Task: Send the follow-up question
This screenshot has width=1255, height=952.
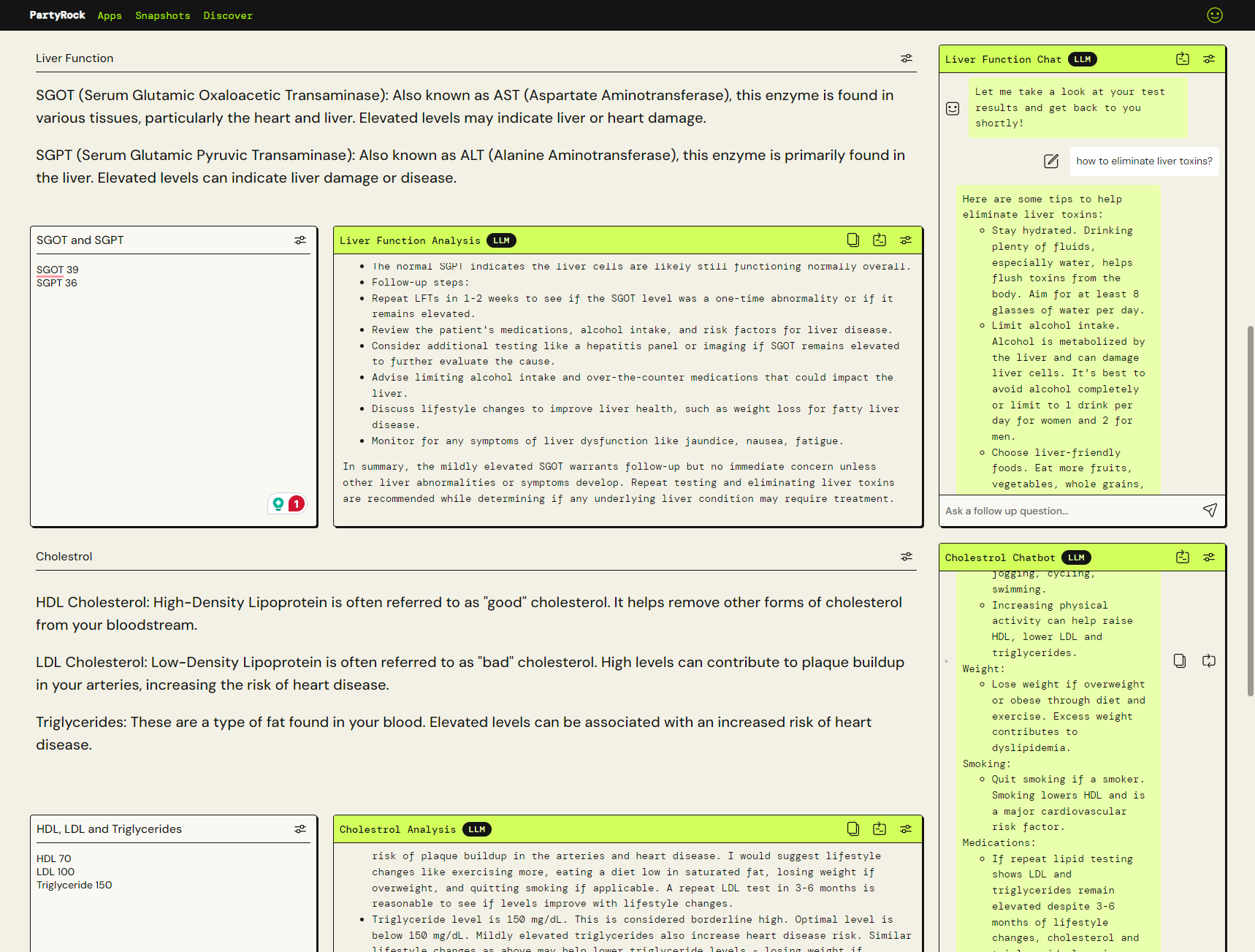Action: click(1210, 510)
